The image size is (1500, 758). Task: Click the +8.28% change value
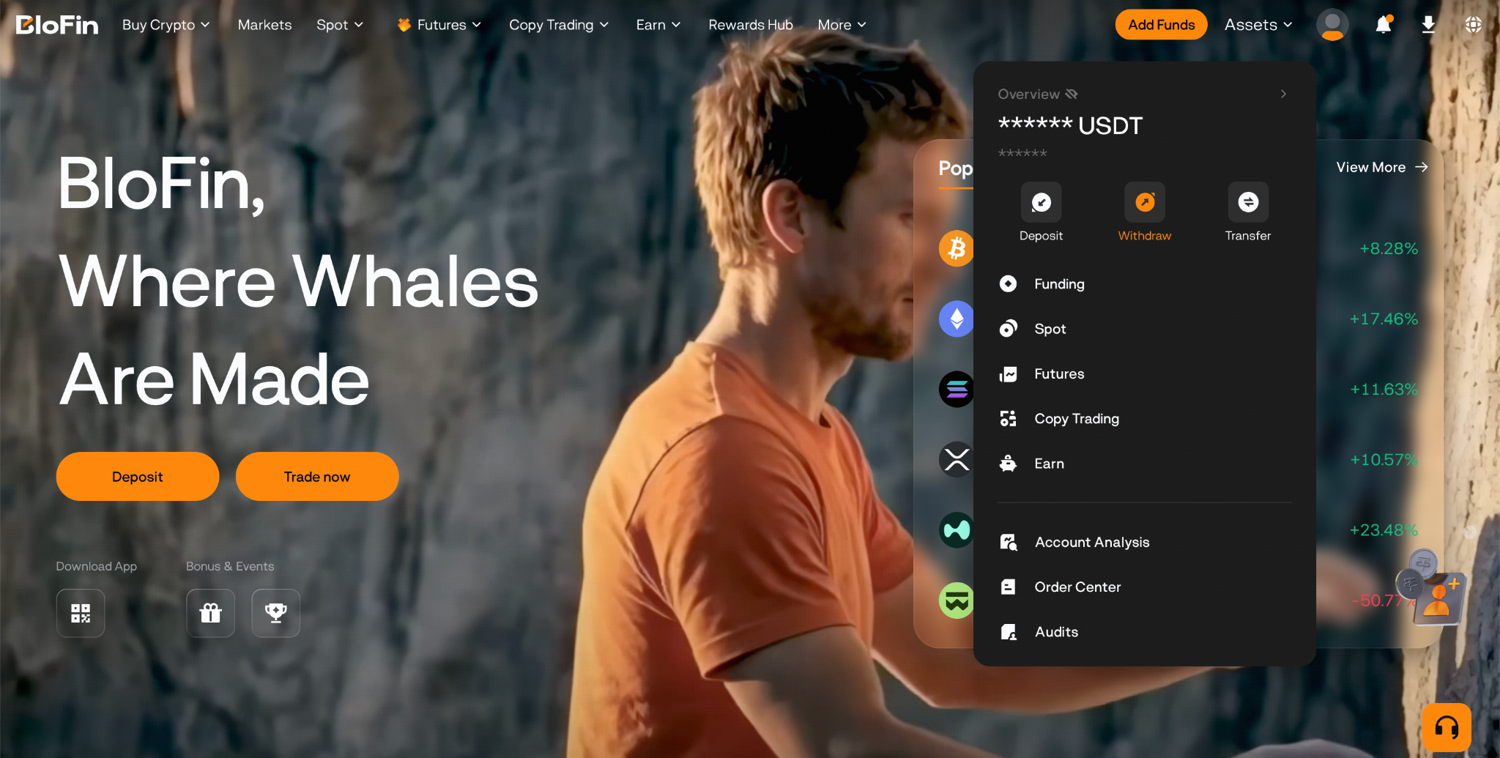tap(1388, 248)
